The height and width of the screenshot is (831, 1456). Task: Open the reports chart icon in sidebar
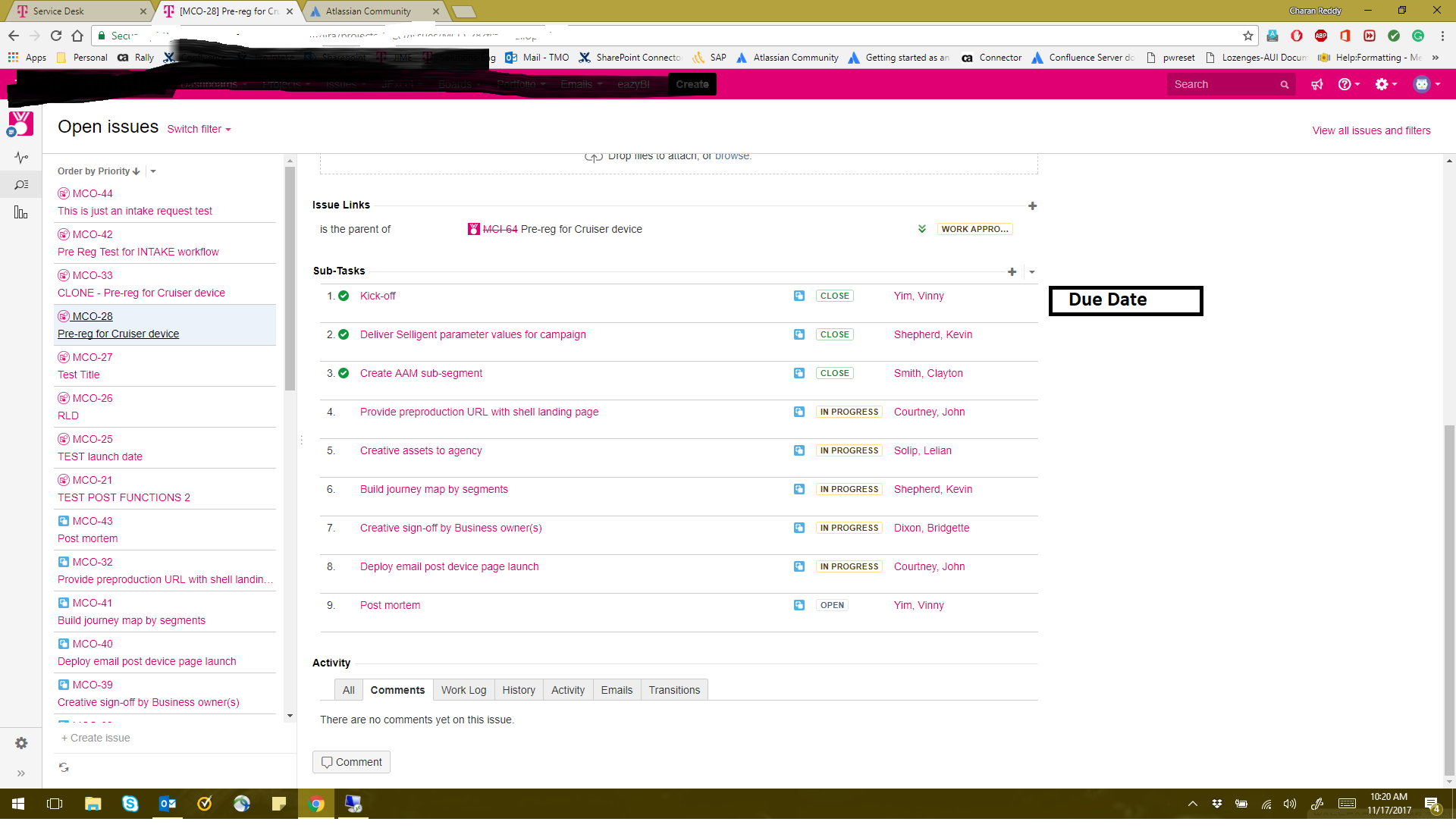[x=20, y=212]
